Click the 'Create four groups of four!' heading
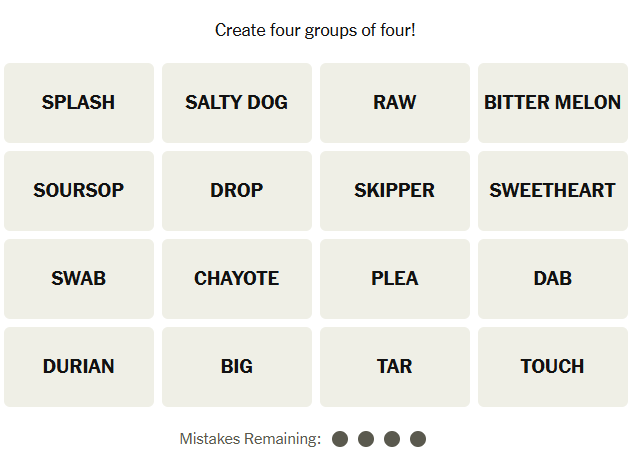The height and width of the screenshot is (455, 634). point(316,30)
